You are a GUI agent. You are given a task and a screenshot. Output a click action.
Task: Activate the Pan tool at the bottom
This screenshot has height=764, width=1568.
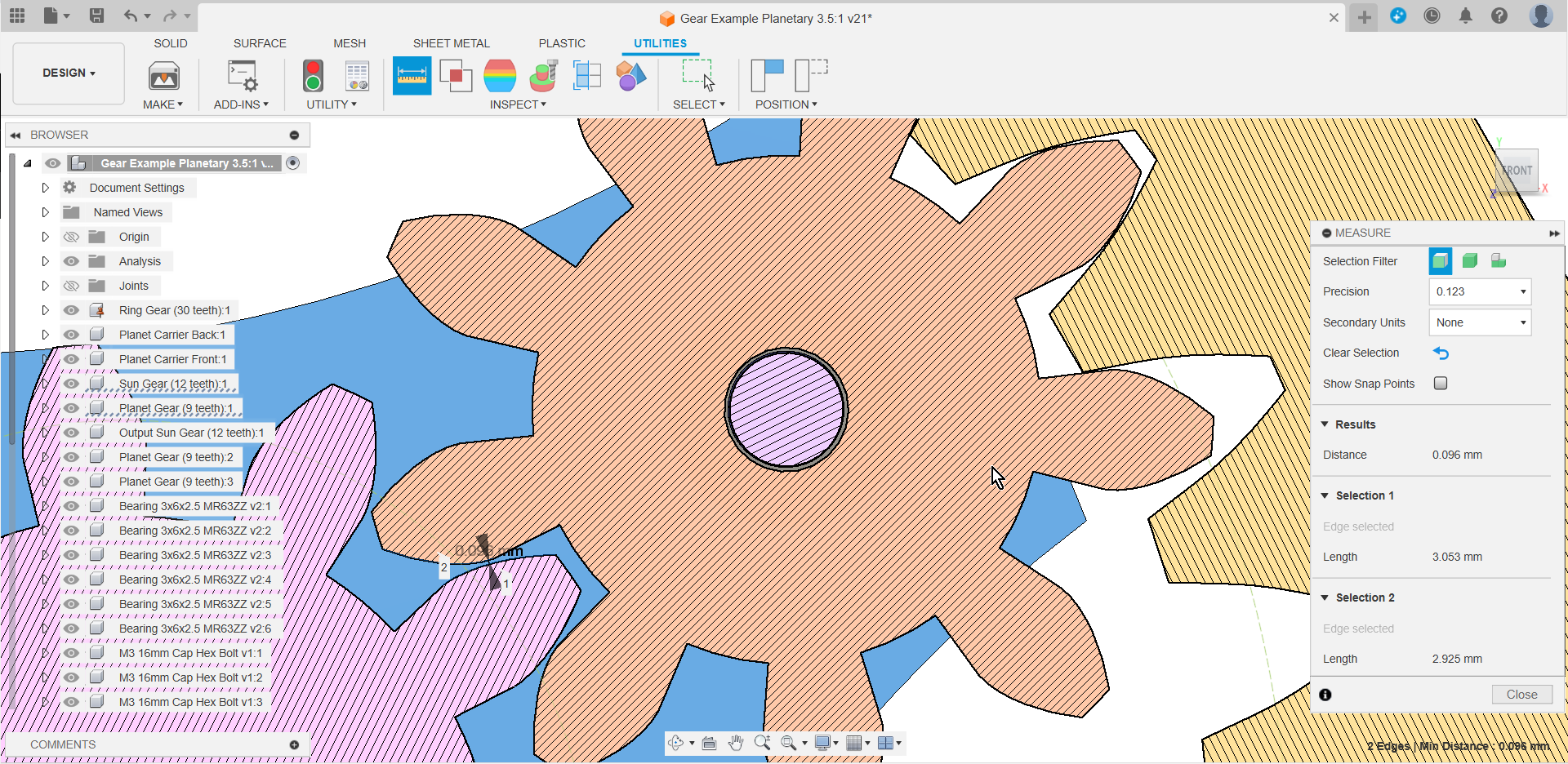[737, 743]
